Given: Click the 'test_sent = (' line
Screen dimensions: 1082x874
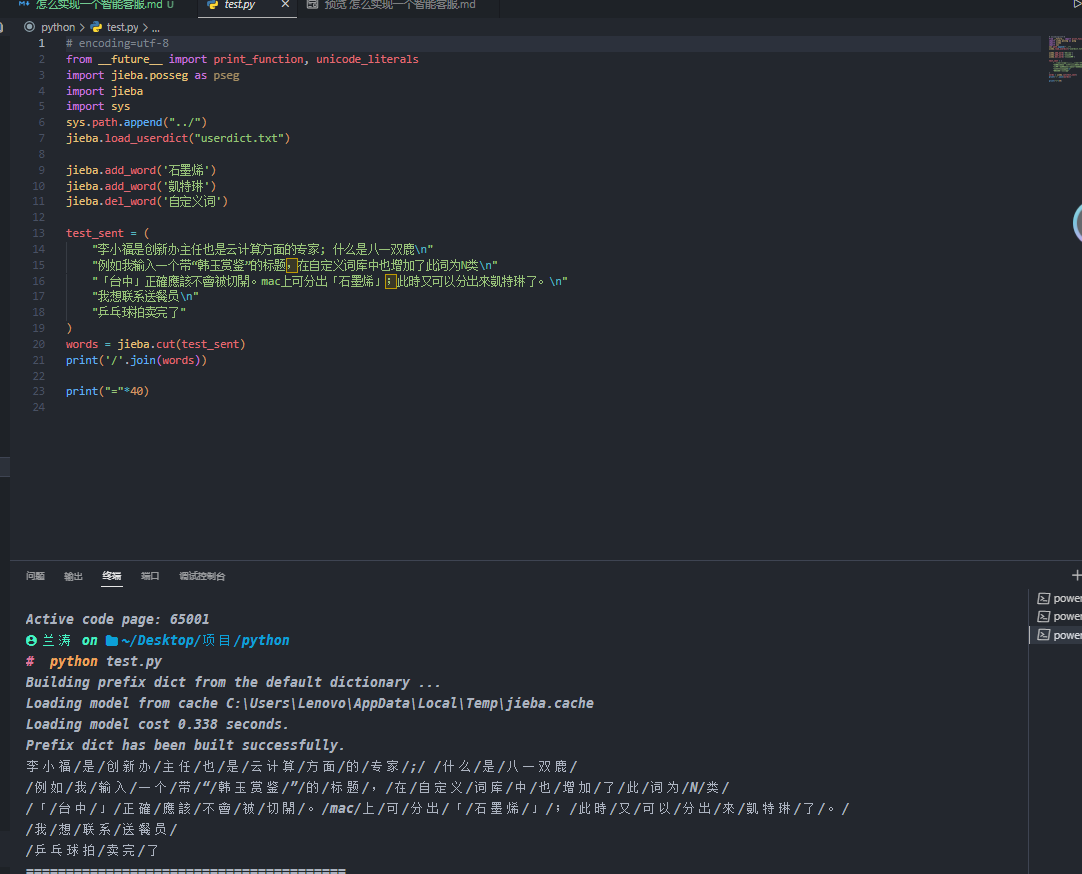Looking at the screenshot, I should [107, 233].
